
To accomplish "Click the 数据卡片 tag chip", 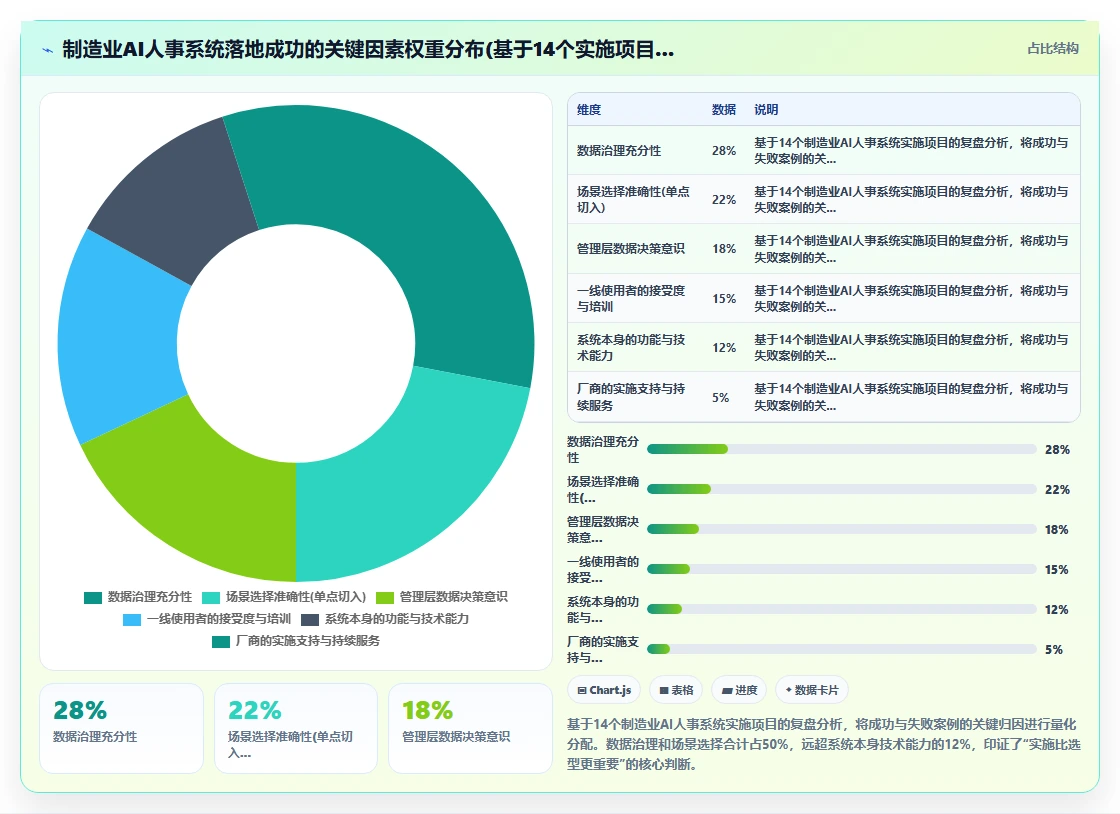I will pos(812,690).
